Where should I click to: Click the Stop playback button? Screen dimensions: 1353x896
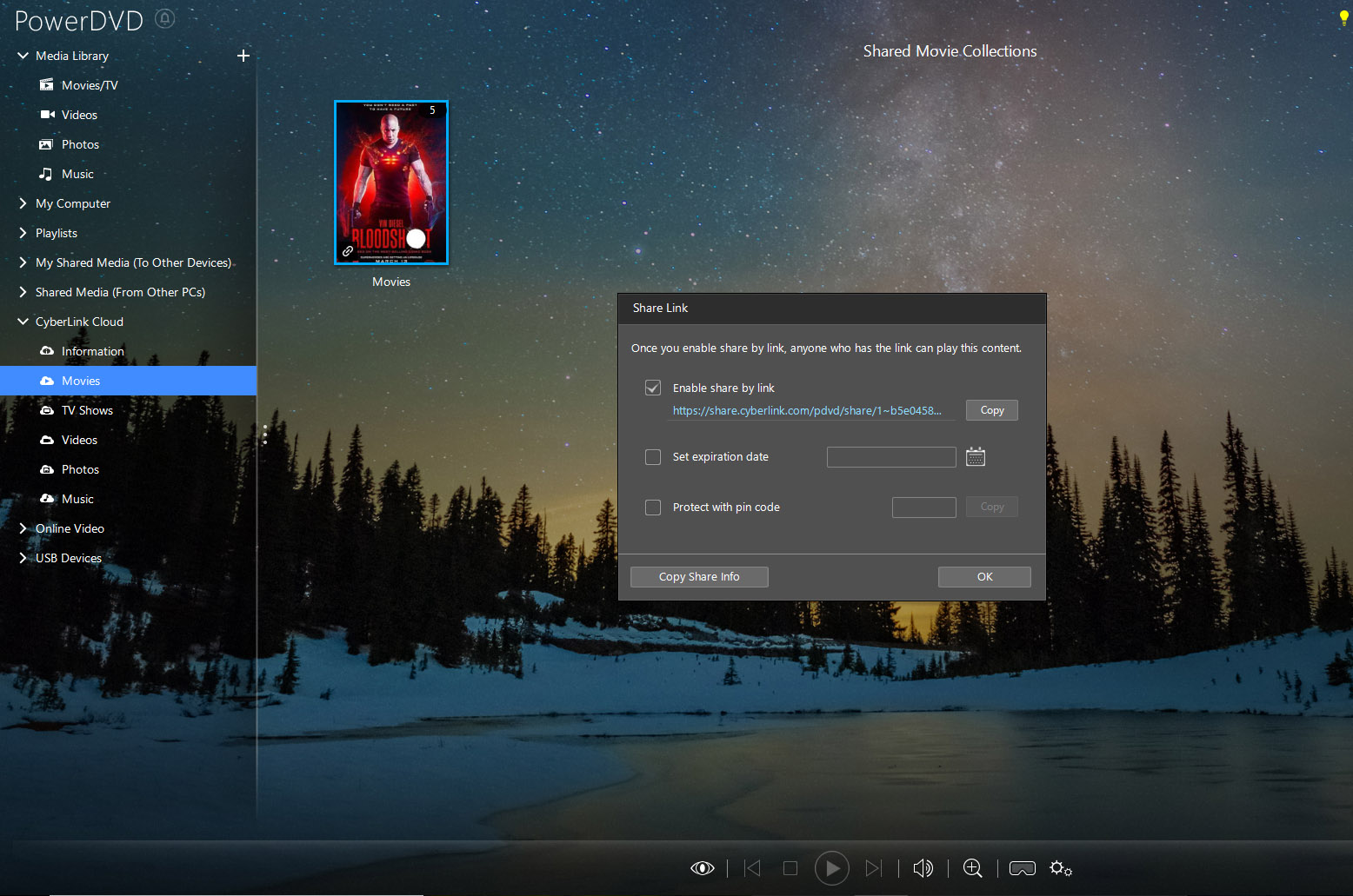coord(790,868)
